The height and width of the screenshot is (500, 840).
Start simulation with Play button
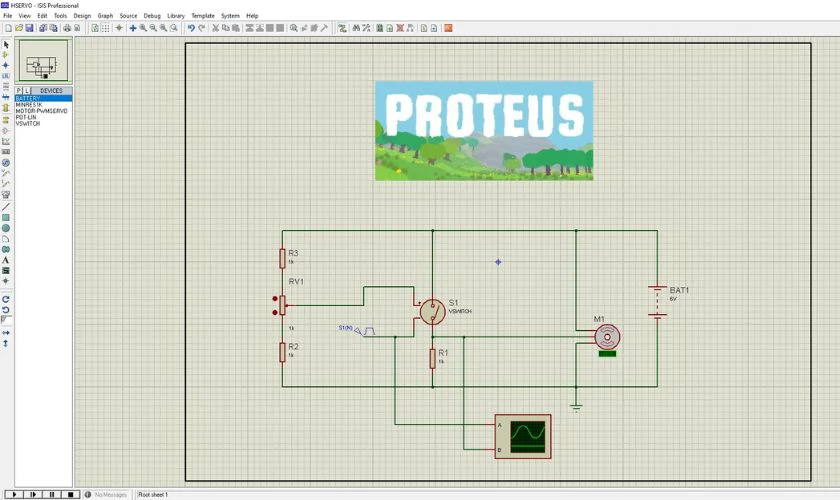(14, 494)
